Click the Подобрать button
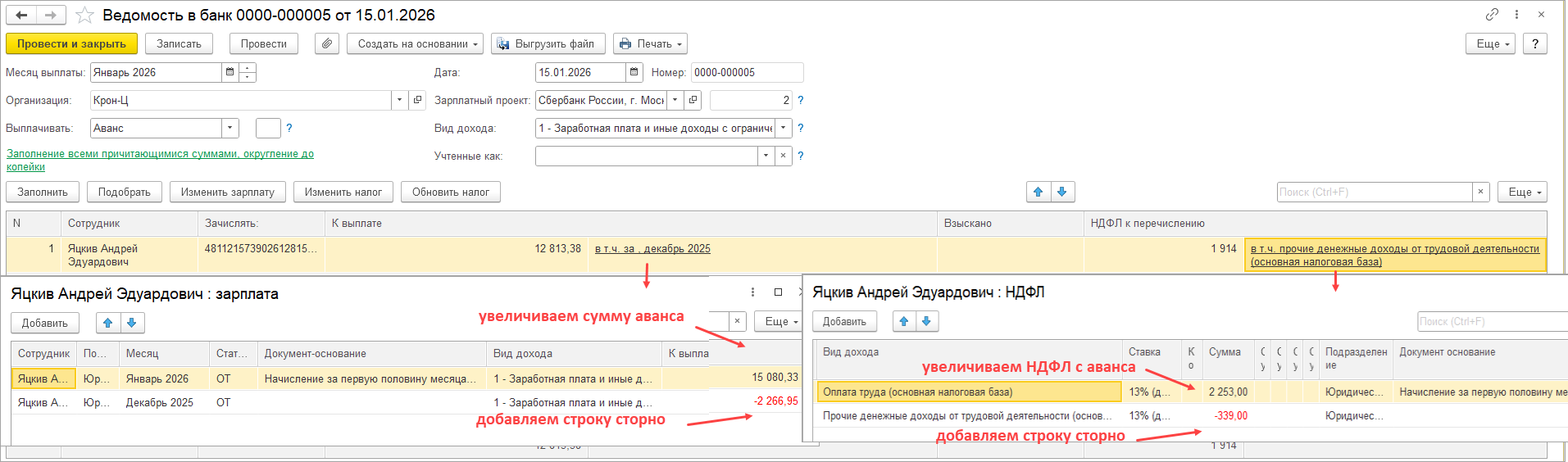Viewport: 1568px width, 462px height. (x=125, y=192)
